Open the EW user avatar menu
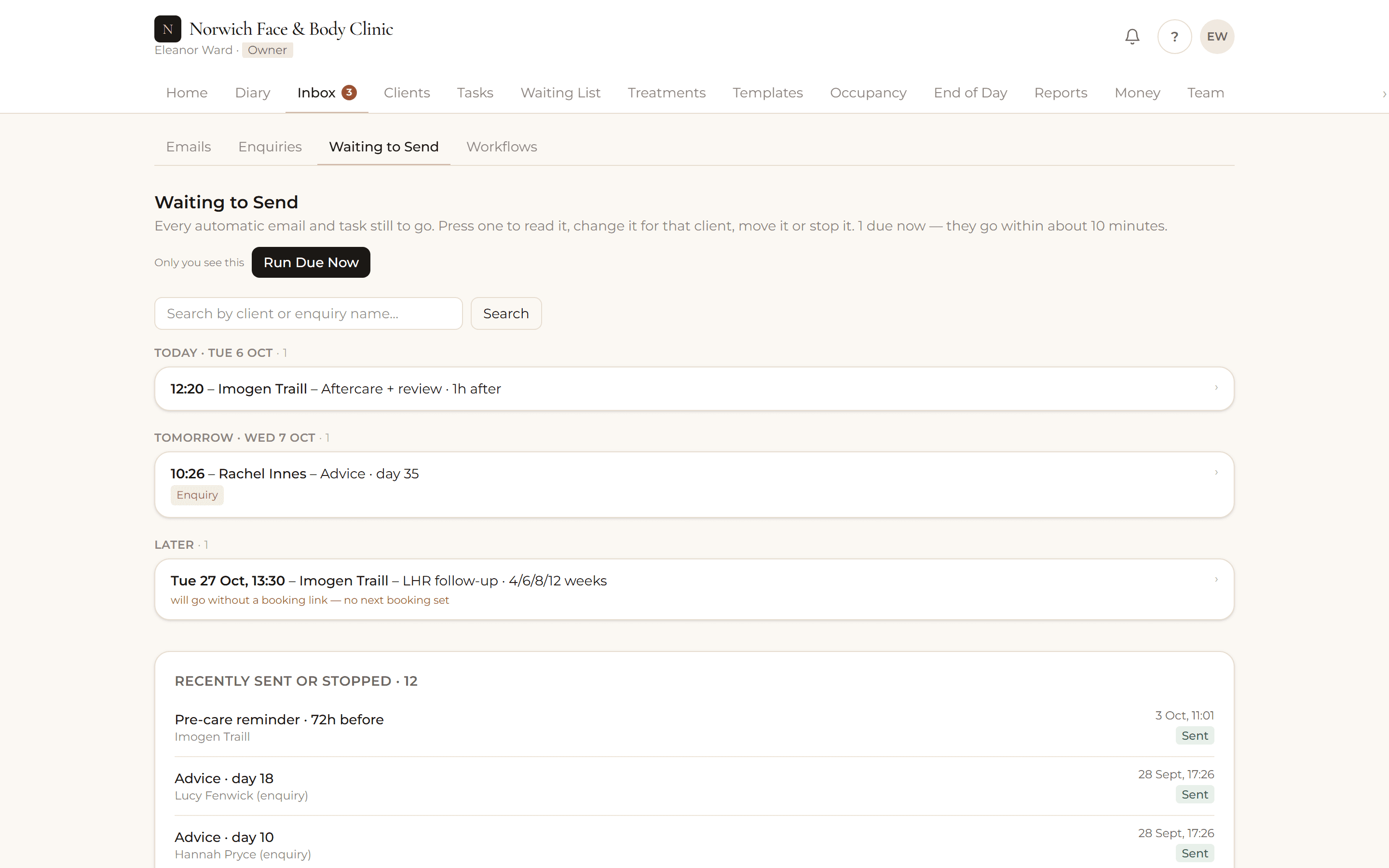 coord(1217,37)
